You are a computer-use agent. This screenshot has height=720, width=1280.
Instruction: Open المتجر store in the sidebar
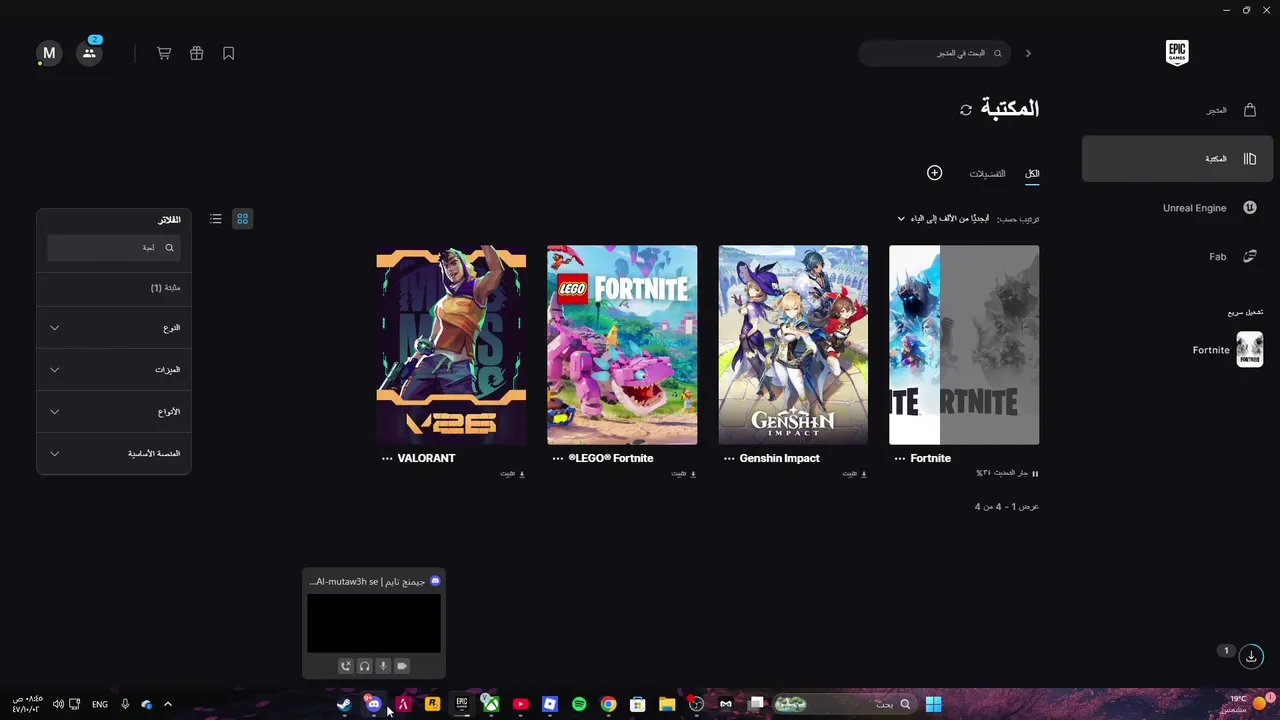click(1178, 110)
